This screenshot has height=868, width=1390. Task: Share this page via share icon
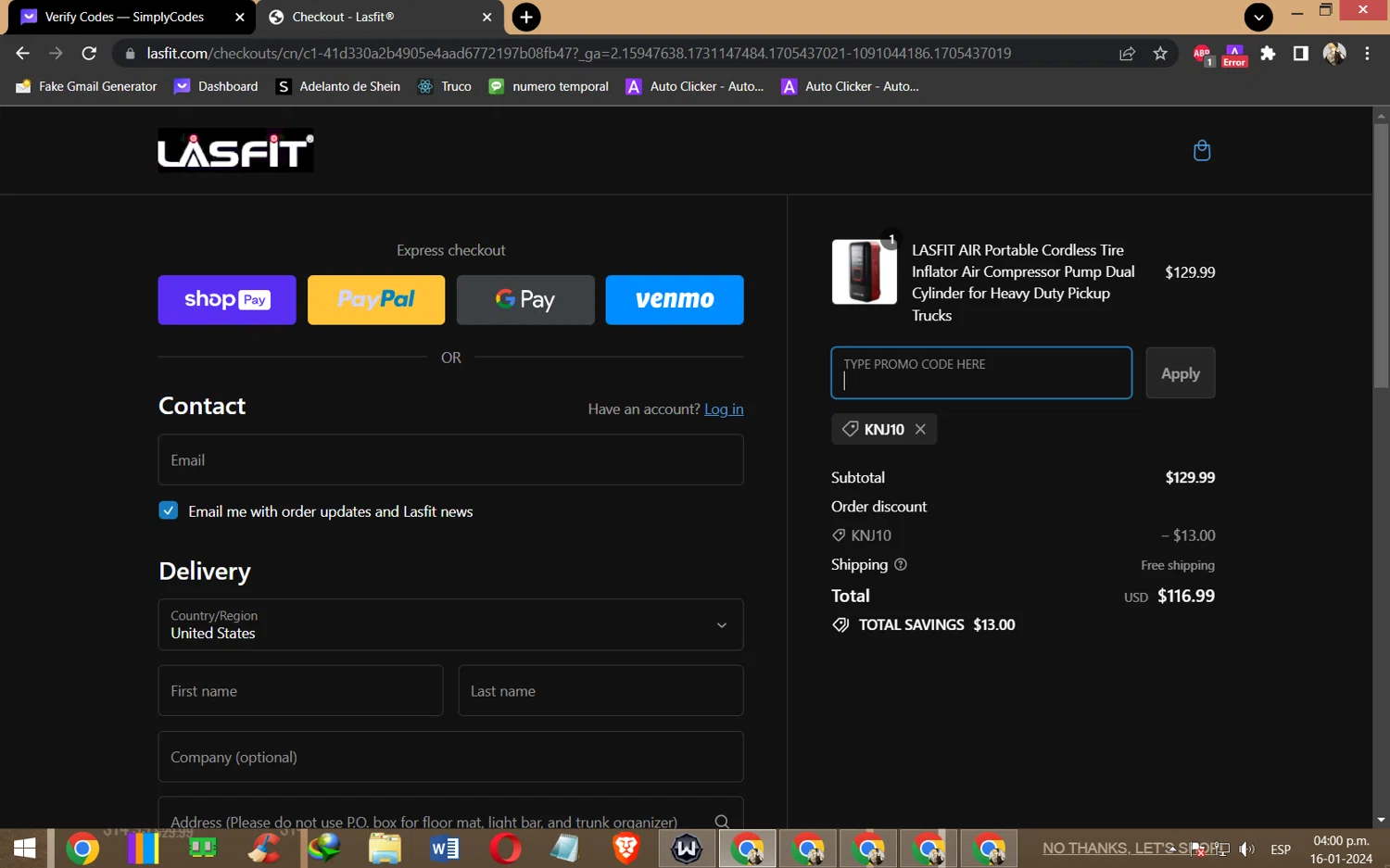pyautogui.click(x=1127, y=54)
